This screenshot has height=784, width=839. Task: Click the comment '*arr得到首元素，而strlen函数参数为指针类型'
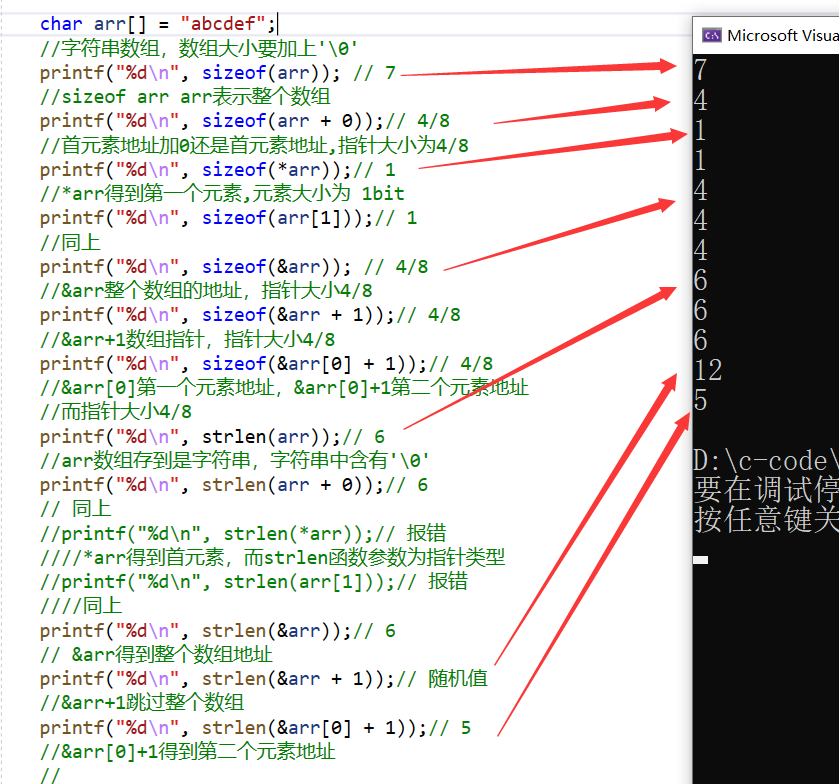click(x=272, y=558)
